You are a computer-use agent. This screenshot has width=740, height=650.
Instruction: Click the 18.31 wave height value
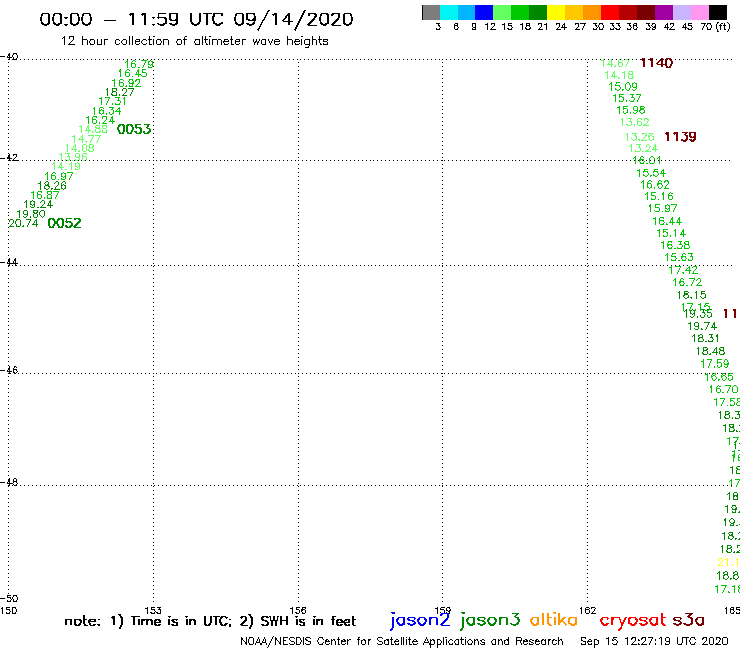click(706, 338)
